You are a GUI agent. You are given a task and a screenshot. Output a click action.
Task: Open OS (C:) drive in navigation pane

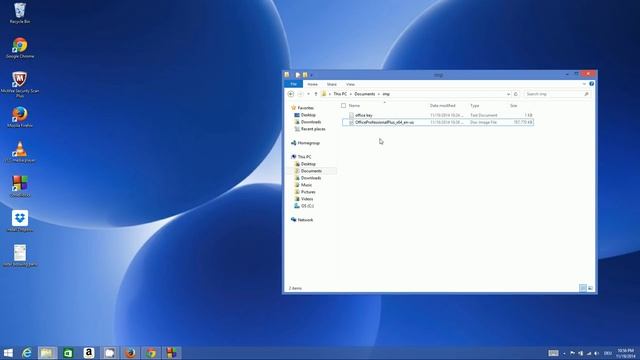click(x=307, y=206)
